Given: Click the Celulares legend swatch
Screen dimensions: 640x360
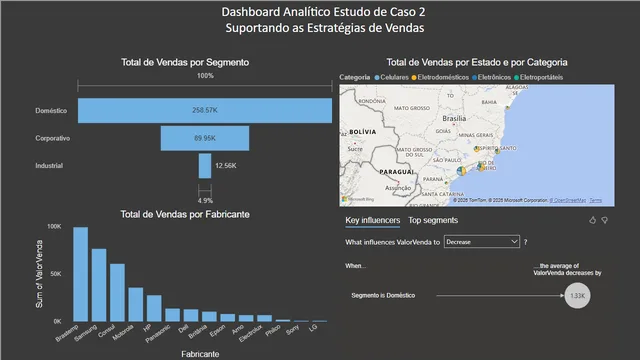Looking at the screenshot, I should pos(377,78).
